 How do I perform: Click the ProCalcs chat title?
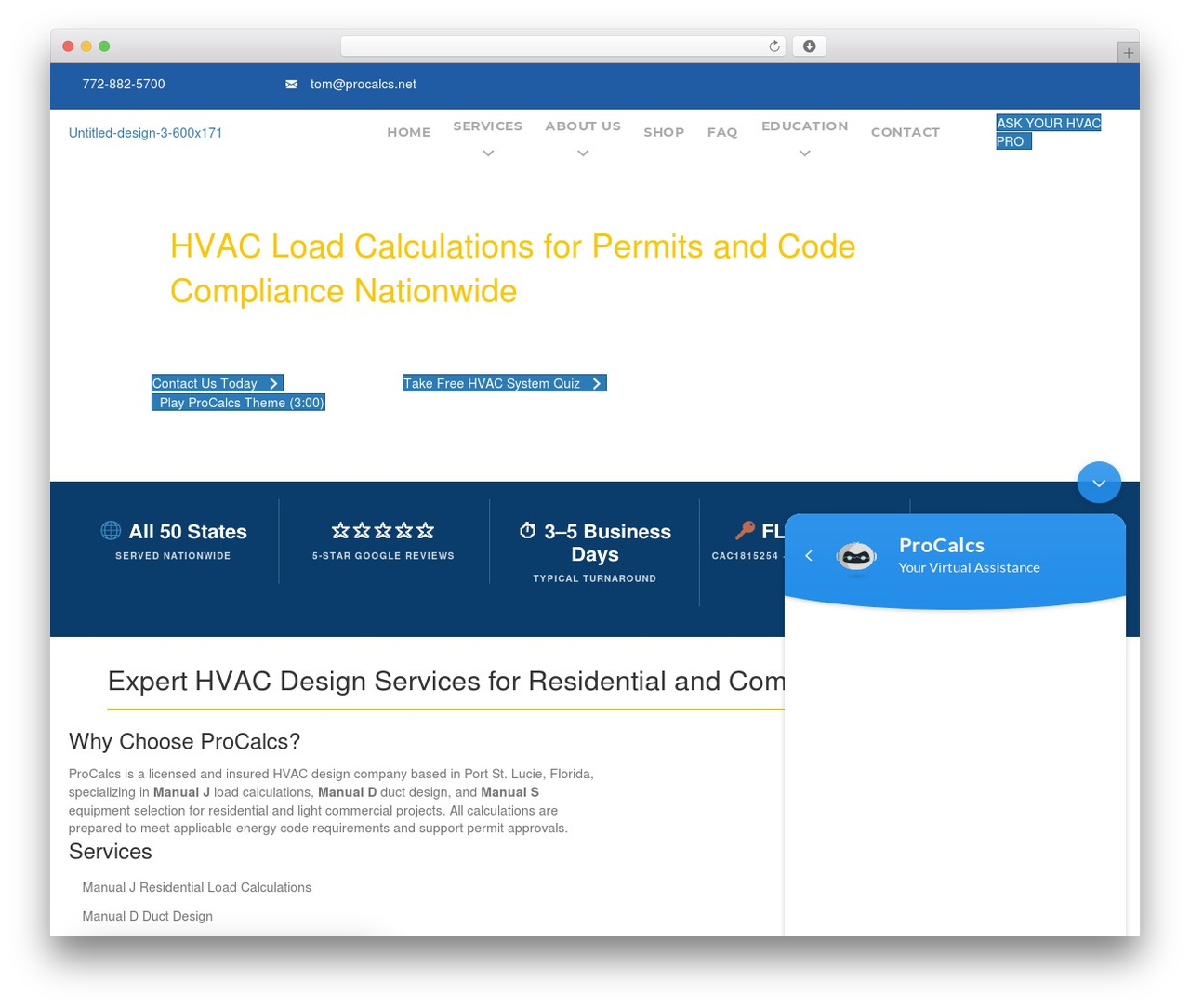coord(942,545)
